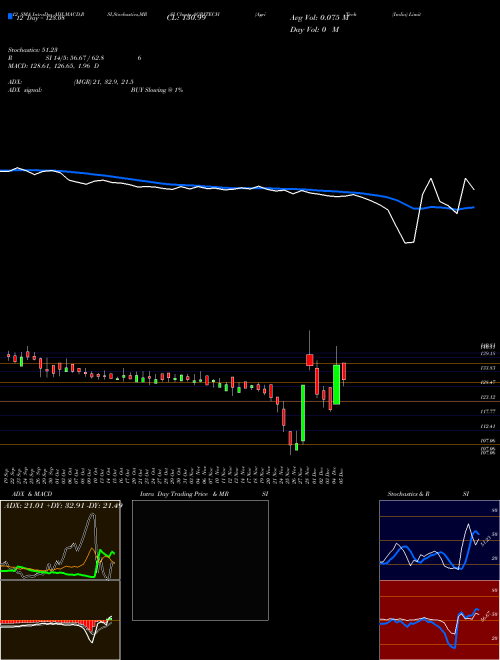Click the 129.15 price axis label

[x=489, y=354]
